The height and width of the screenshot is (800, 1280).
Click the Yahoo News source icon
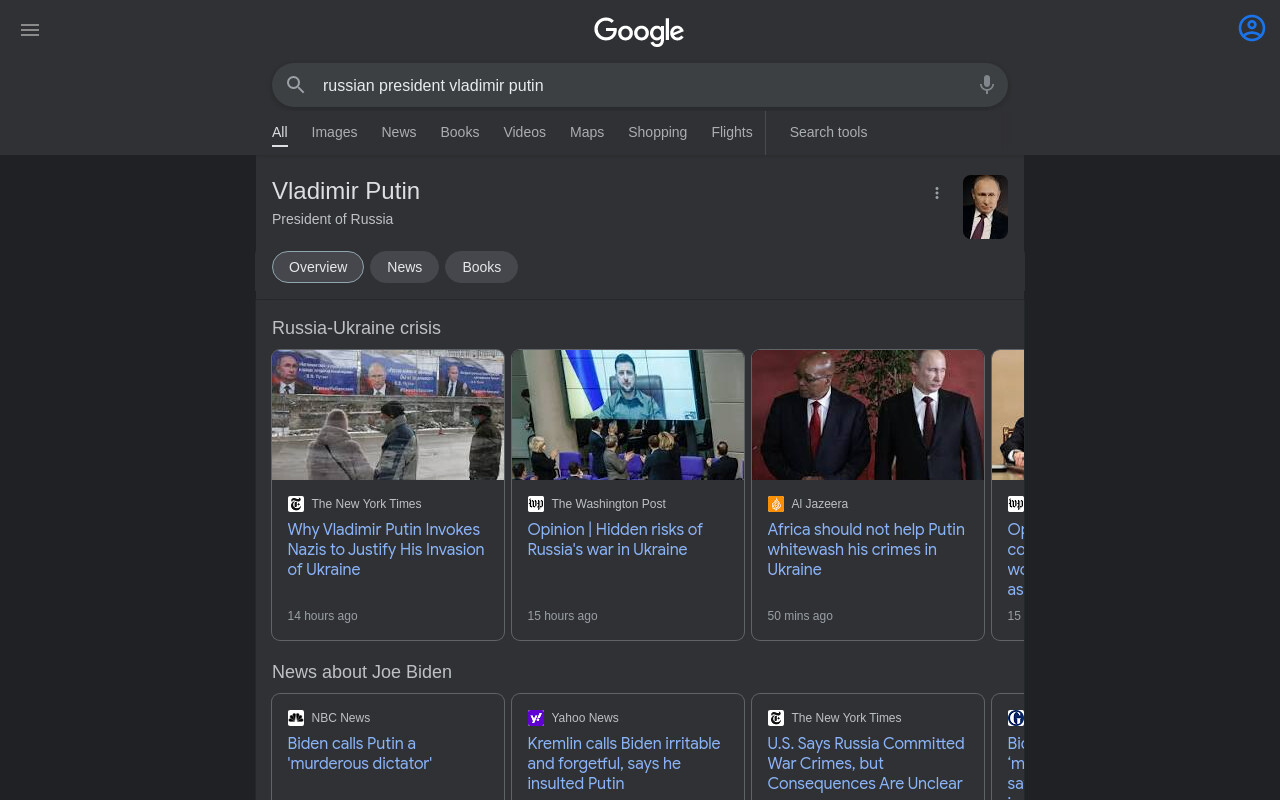coord(536,718)
